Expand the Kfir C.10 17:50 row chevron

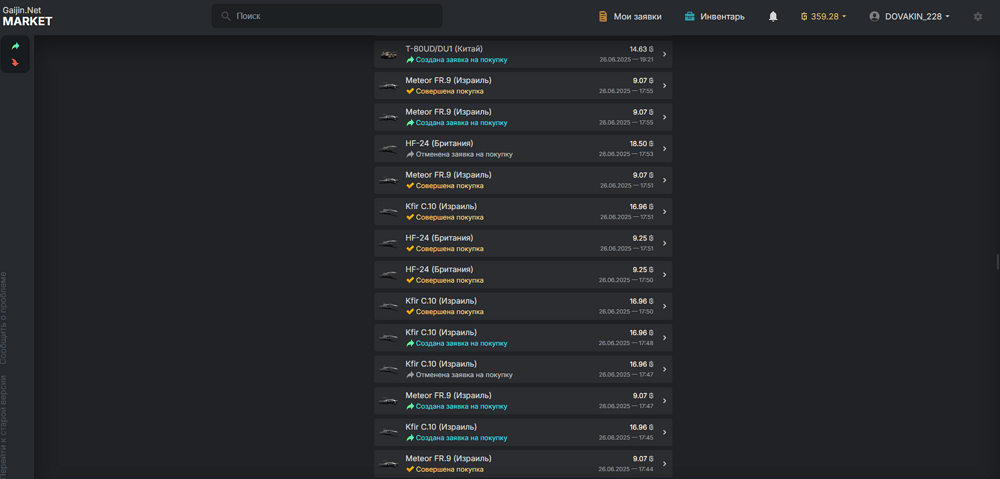(664, 306)
